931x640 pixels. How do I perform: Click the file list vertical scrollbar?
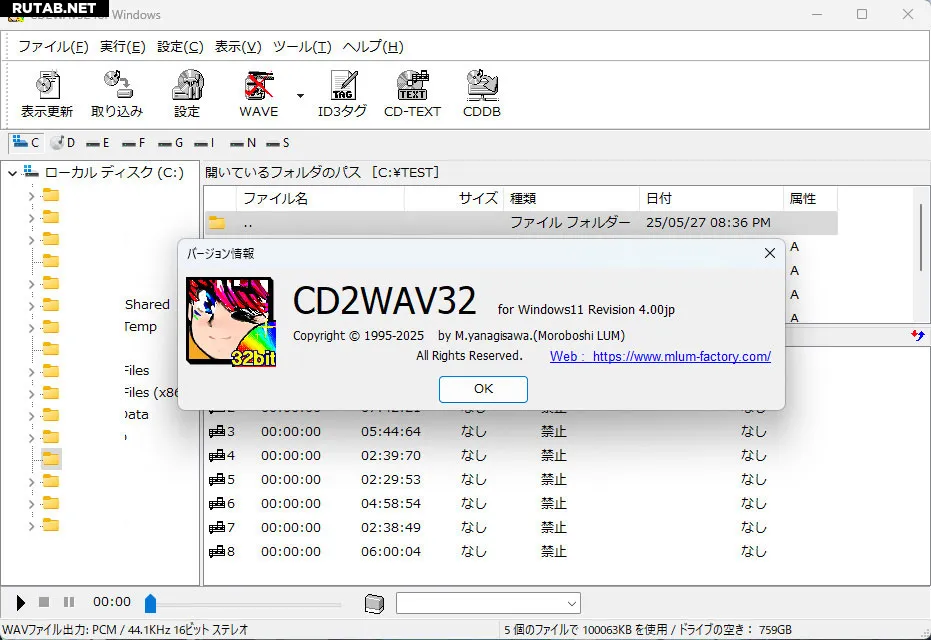tap(921, 237)
